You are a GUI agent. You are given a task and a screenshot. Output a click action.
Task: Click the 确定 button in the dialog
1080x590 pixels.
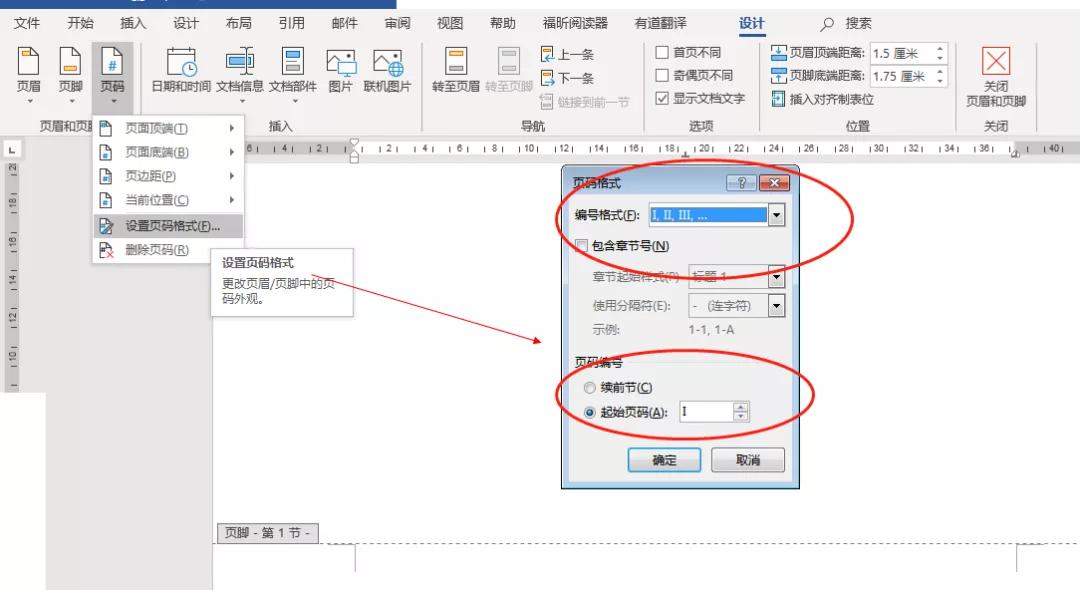coord(665,459)
